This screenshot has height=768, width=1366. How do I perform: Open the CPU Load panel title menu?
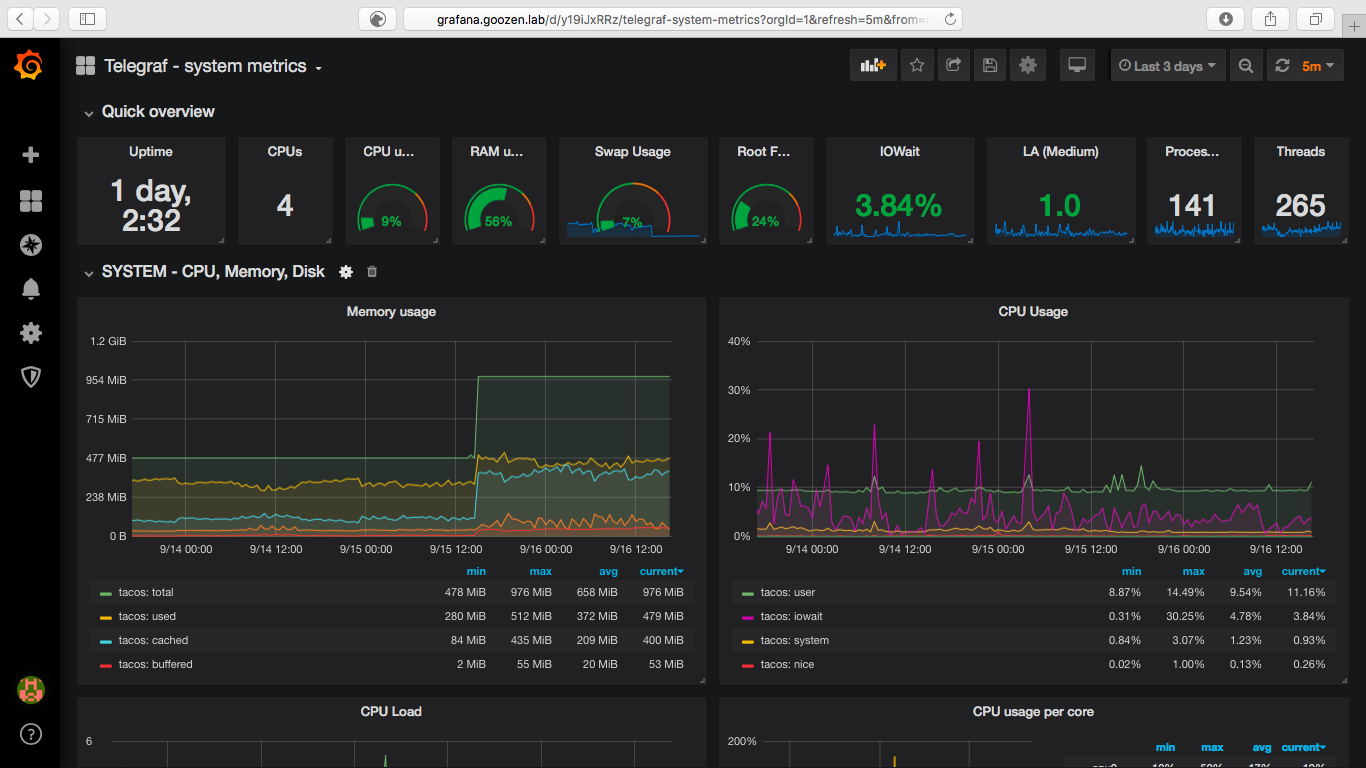coord(391,712)
